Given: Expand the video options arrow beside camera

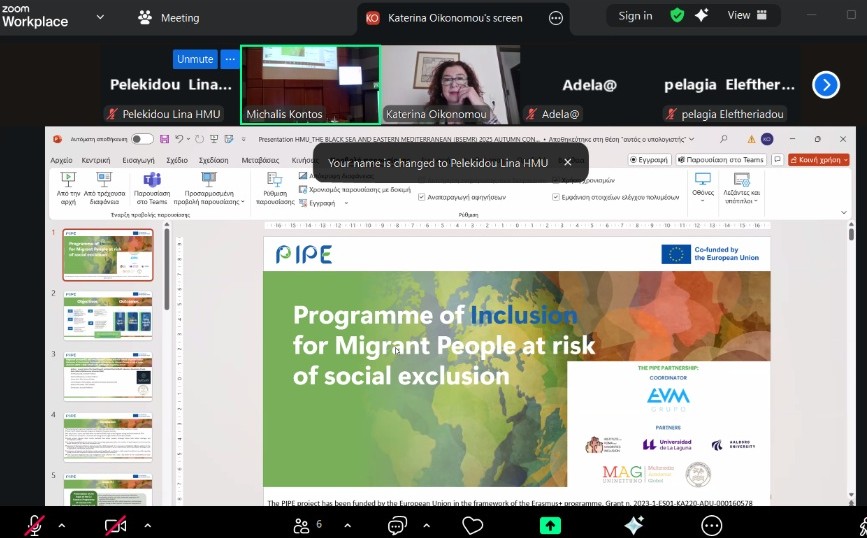Looking at the screenshot, I should tap(147, 525).
